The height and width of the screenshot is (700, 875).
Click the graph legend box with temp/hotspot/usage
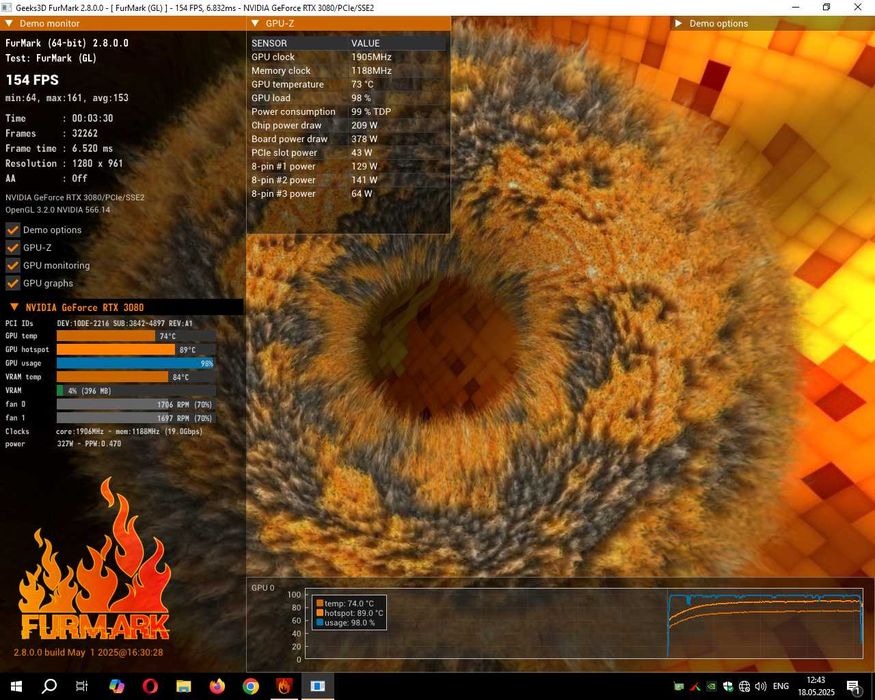click(x=349, y=612)
